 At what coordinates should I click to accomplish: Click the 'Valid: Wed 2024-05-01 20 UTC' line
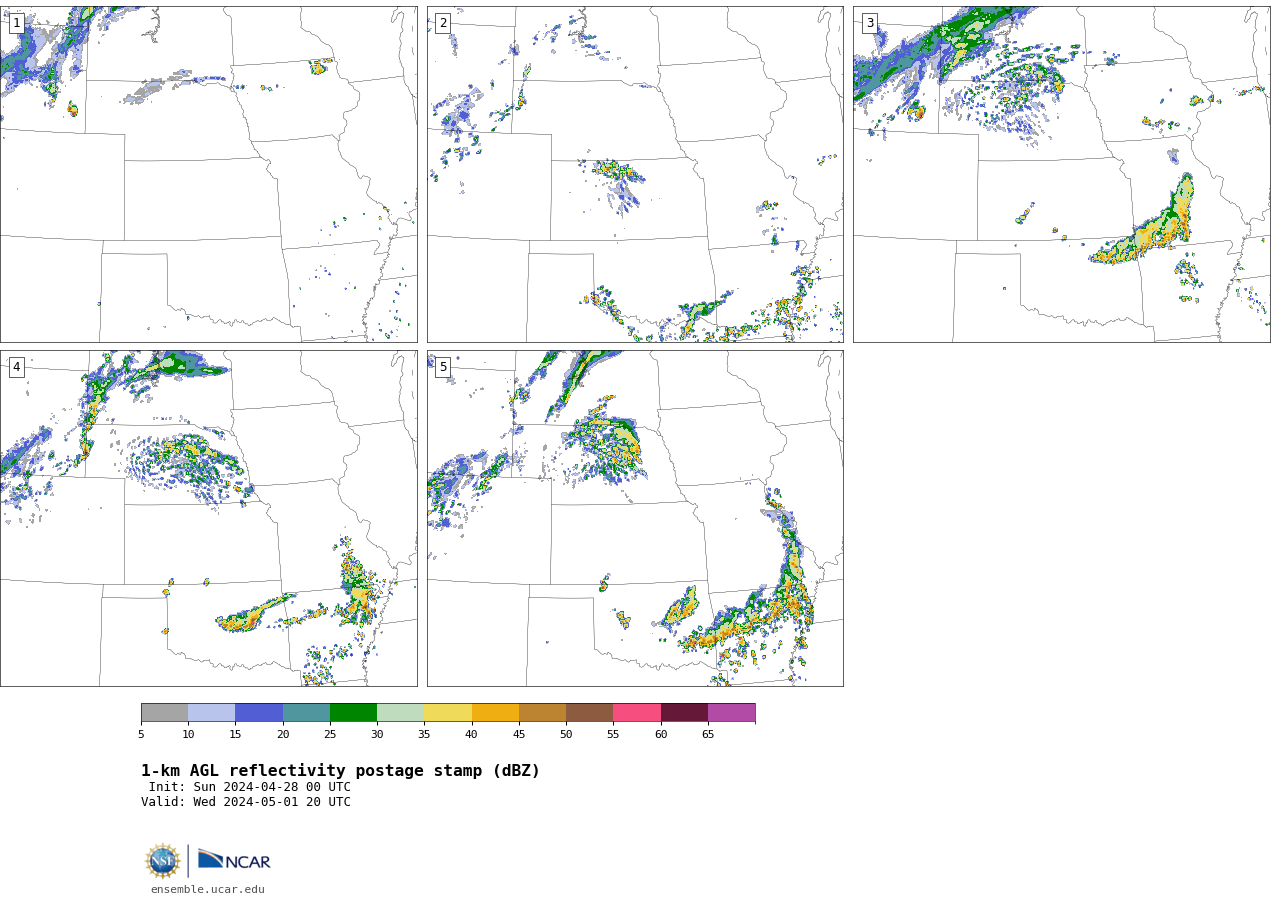tap(246, 802)
